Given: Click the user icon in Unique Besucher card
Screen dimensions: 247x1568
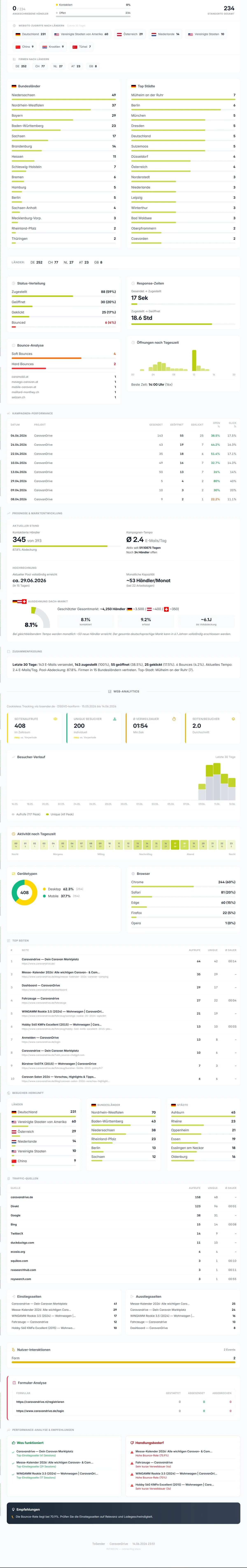Looking at the screenshot, I should tap(115, 719).
